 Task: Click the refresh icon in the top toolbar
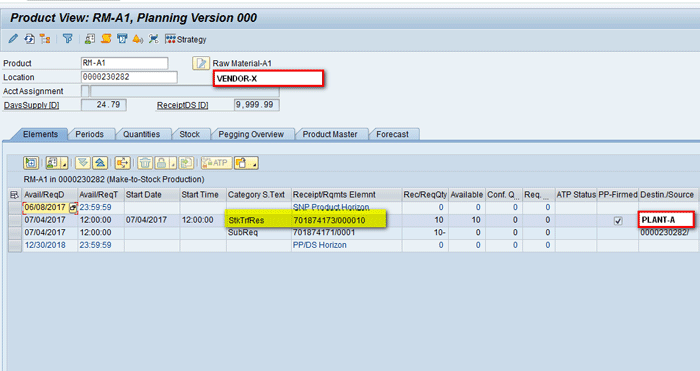point(29,39)
